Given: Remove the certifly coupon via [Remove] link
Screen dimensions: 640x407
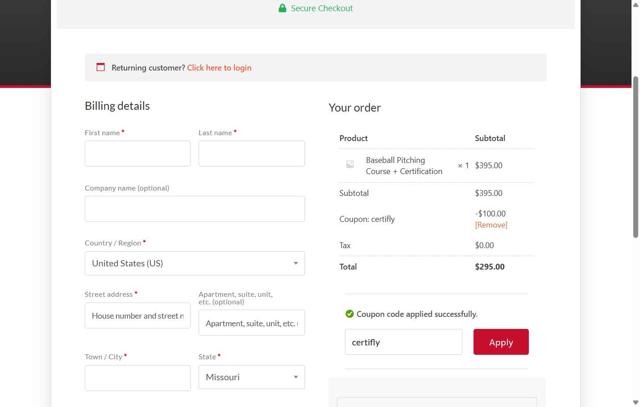Looking at the screenshot, I should pos(491,225).
